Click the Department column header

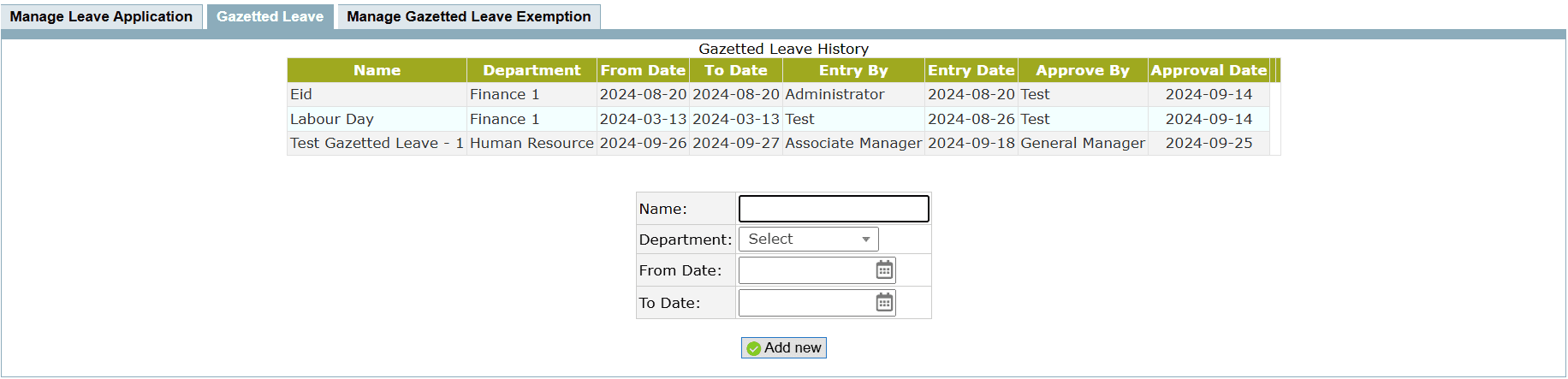click(532, 70)
